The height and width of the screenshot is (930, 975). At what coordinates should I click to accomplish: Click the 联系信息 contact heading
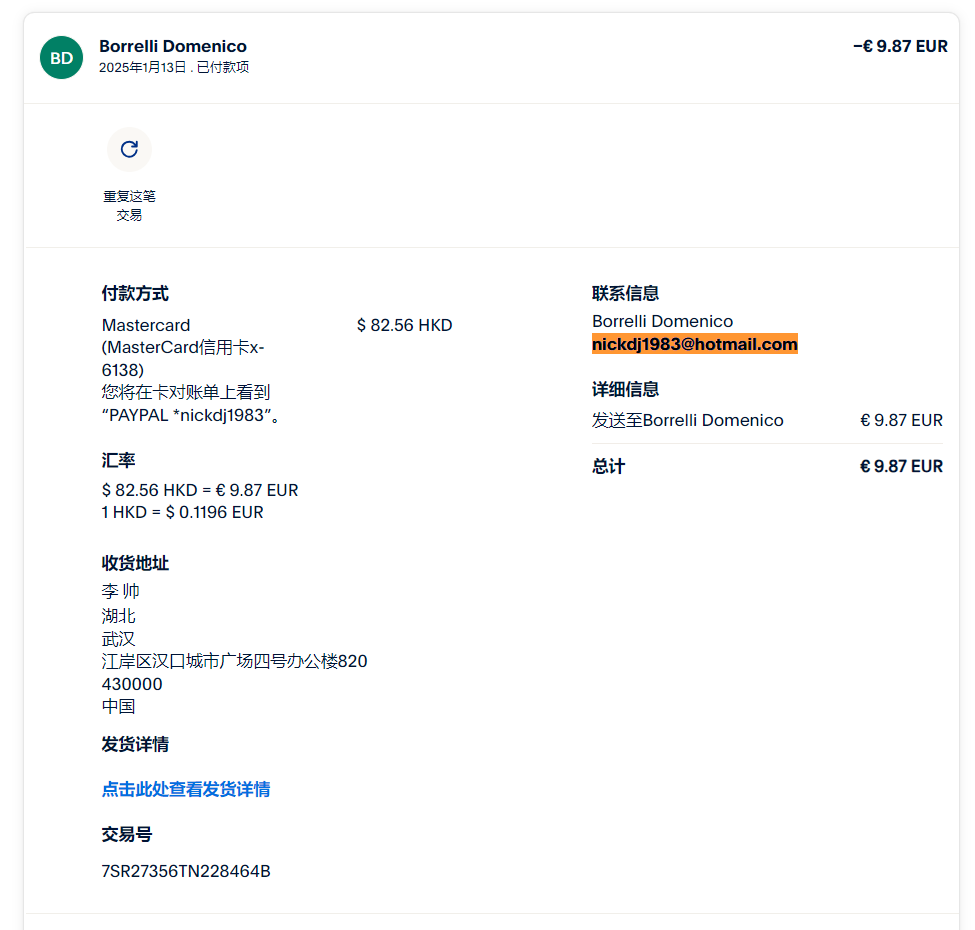[x=625, y=293]
